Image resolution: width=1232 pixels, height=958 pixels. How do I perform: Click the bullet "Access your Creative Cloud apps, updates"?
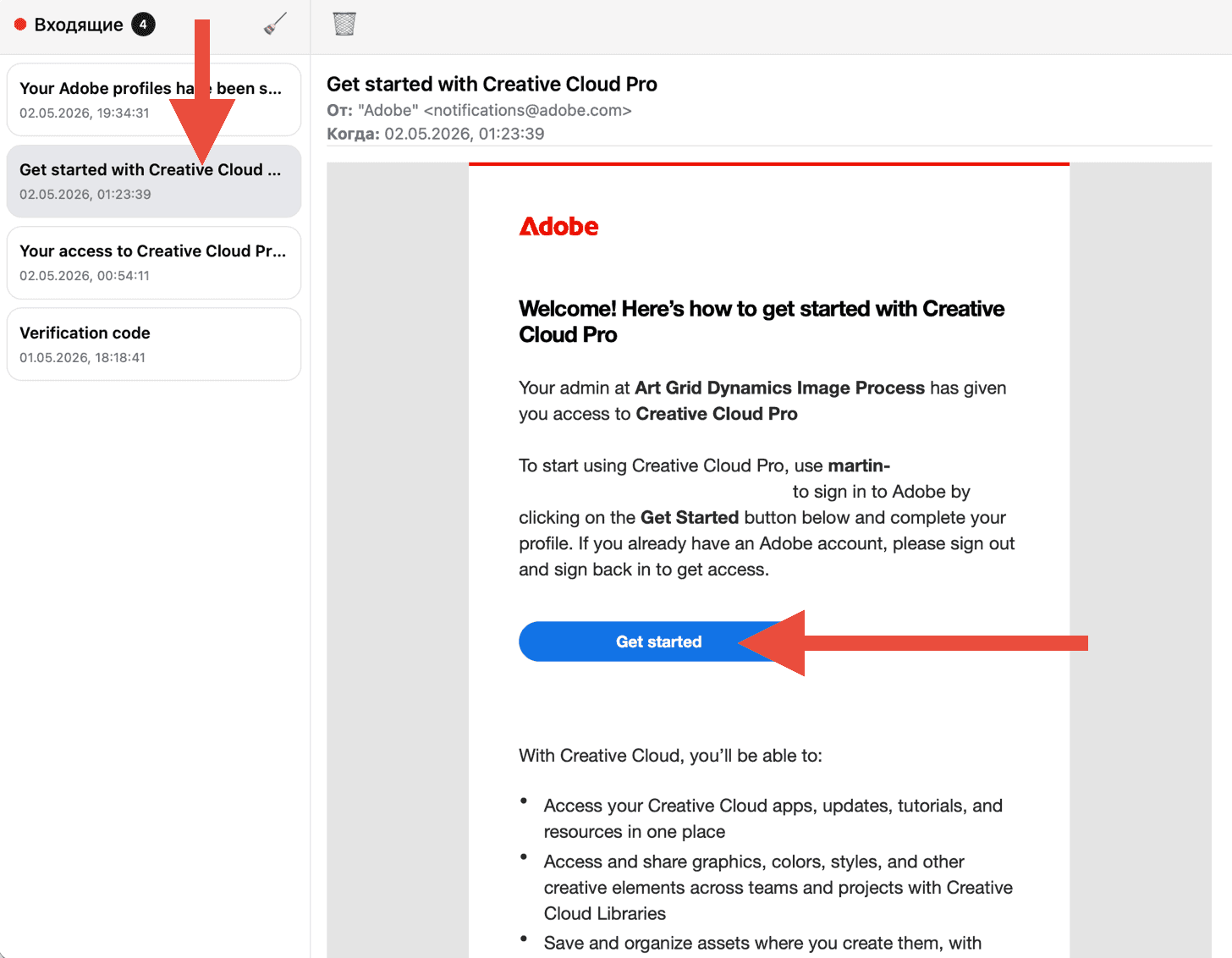tap(773, 818)
